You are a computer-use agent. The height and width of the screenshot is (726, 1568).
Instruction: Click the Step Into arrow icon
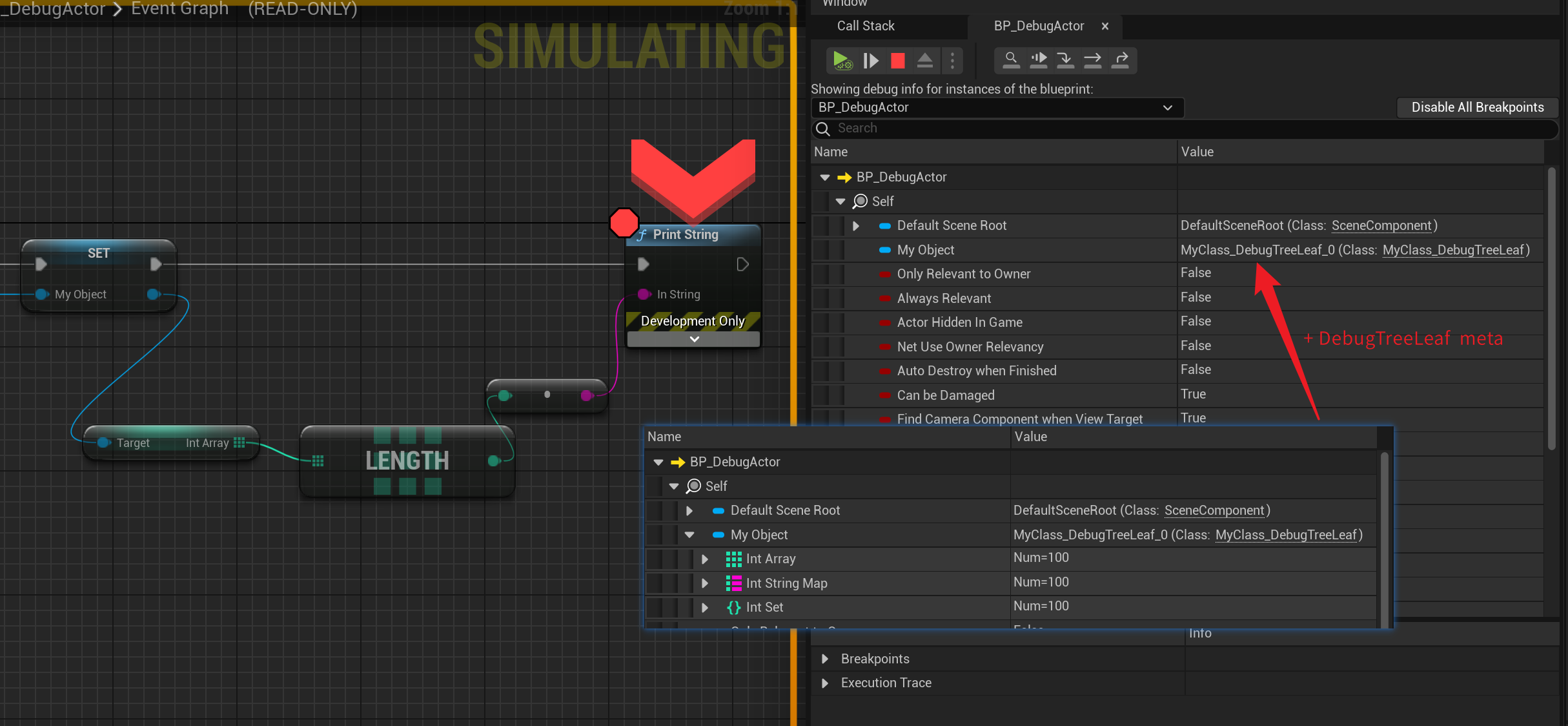coord(1065,60)
